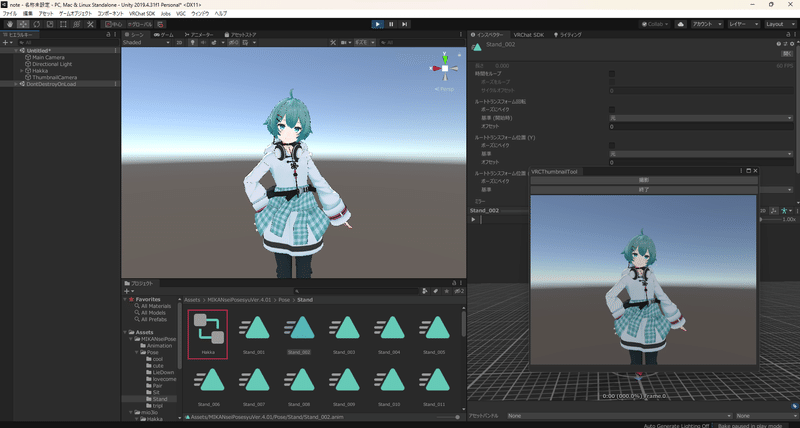Open cloud services icon
The width and height of the screenshot is (800, 428).
pos(681,24)
